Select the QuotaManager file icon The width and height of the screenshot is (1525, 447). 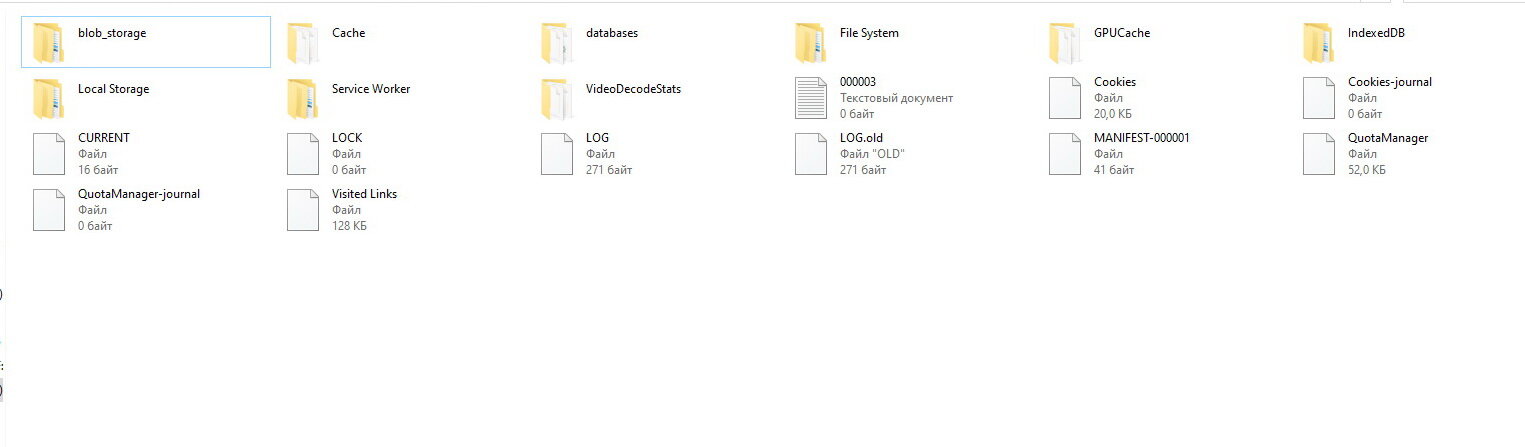click(x=1318, y=154)
